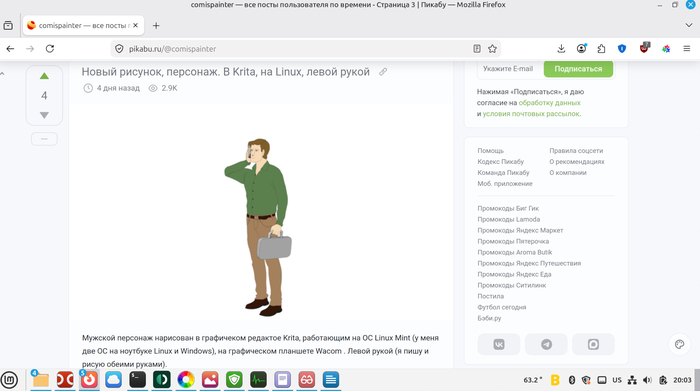The width and height of the screenshot is (700, 391).
Task: Open the theme palette button
Action: click(x=679, y=344)
